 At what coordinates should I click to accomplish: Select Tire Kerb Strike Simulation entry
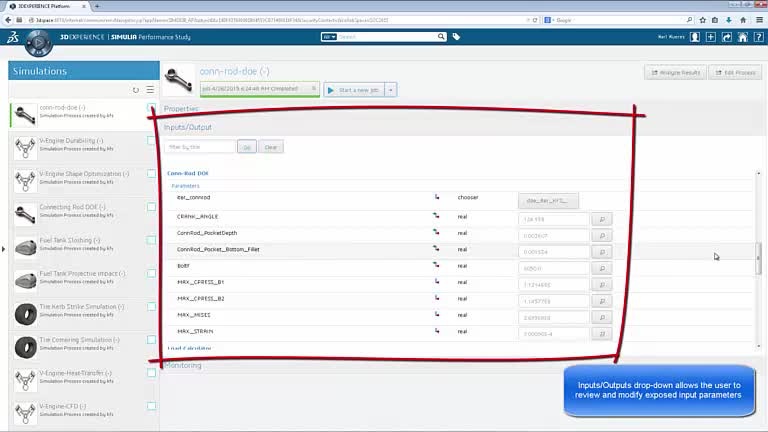pos(82,313)
